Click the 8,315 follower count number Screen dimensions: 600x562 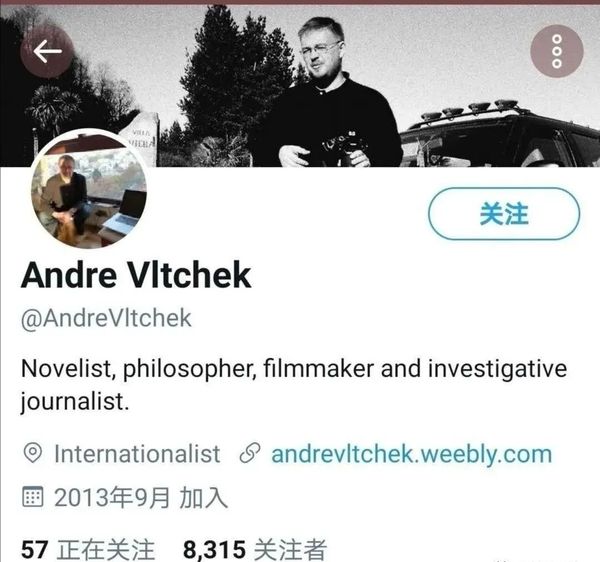point(214,550)
